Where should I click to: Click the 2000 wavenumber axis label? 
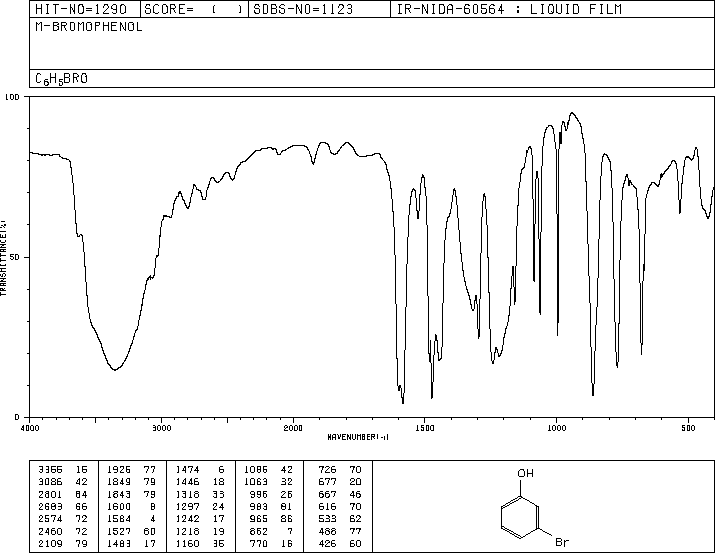click(293, 428)
